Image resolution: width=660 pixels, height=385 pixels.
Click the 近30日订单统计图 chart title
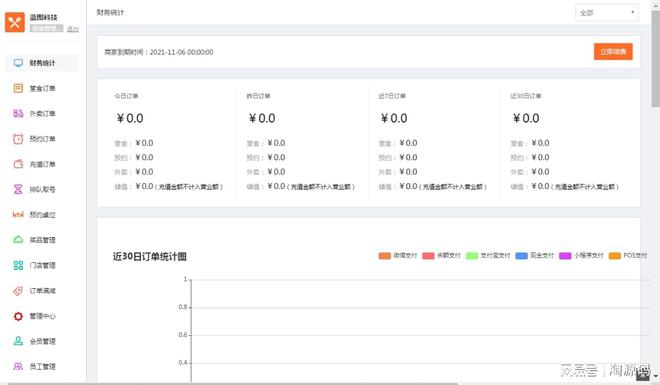[150, 256]
